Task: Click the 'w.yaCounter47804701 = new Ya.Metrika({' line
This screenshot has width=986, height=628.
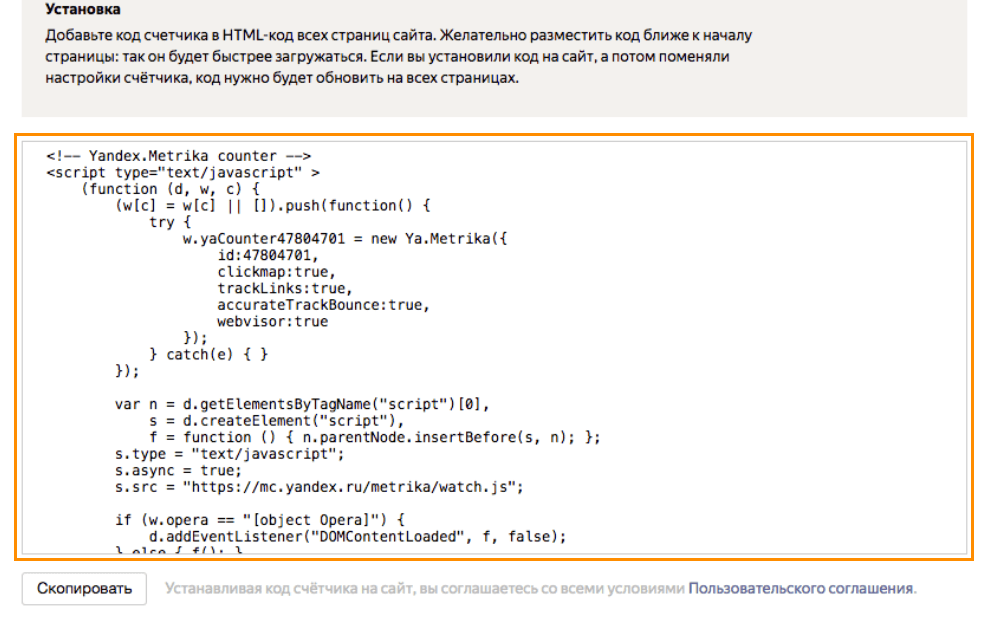Action: pyautogui.click(x=345, y=239)
